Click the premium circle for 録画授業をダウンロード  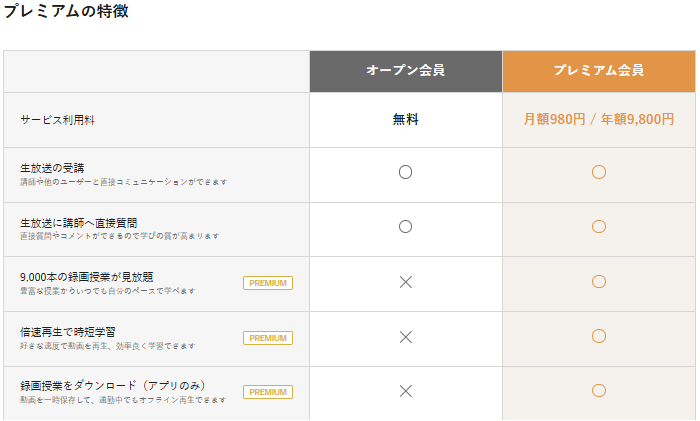598,391
